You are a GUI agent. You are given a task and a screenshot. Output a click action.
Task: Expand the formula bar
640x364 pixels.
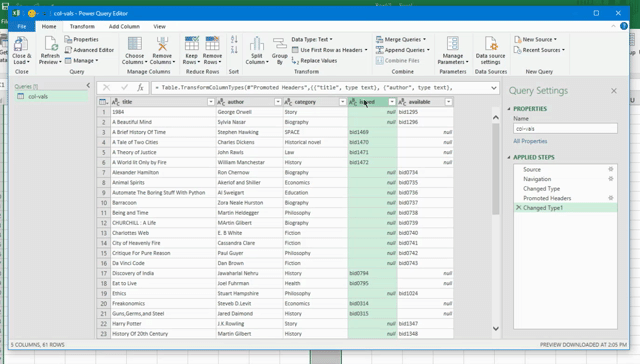click(494, 88)
